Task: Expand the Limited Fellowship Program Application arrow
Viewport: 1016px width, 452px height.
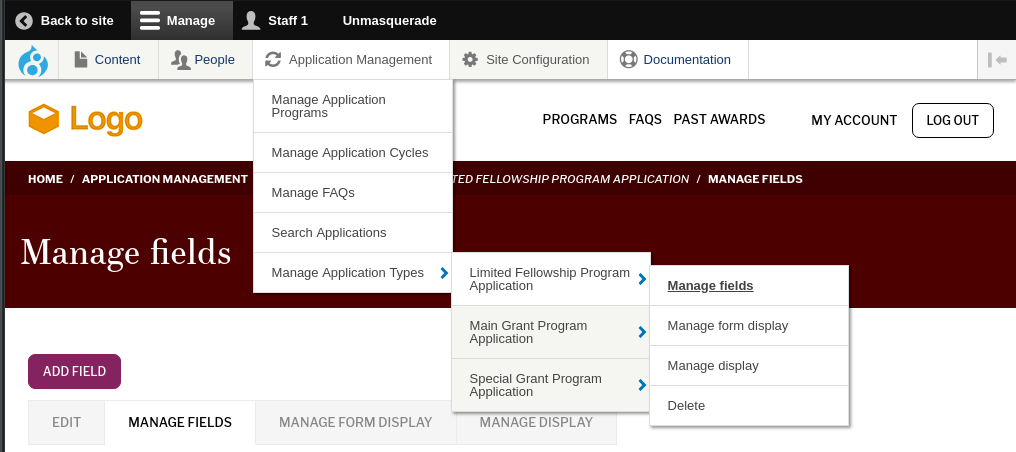Action: [642, 279]
